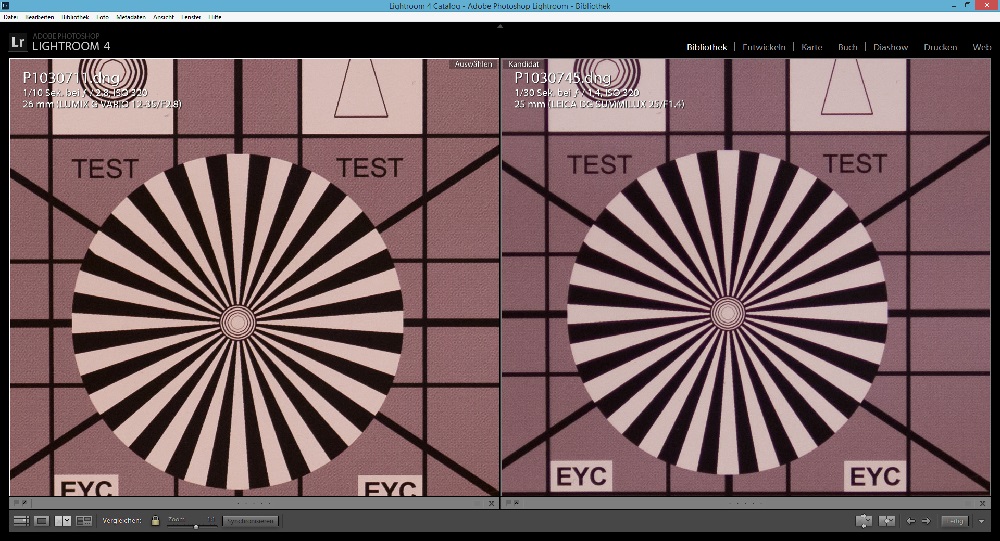Click the Vergleichen label

click(x=122, y=521)
